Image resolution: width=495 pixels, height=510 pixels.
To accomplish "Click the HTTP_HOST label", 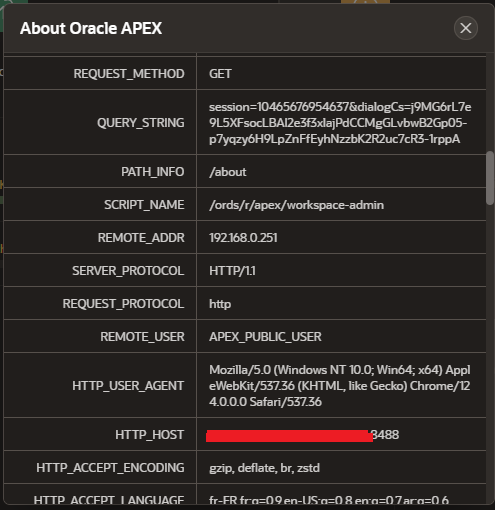I will click(150, 435).
